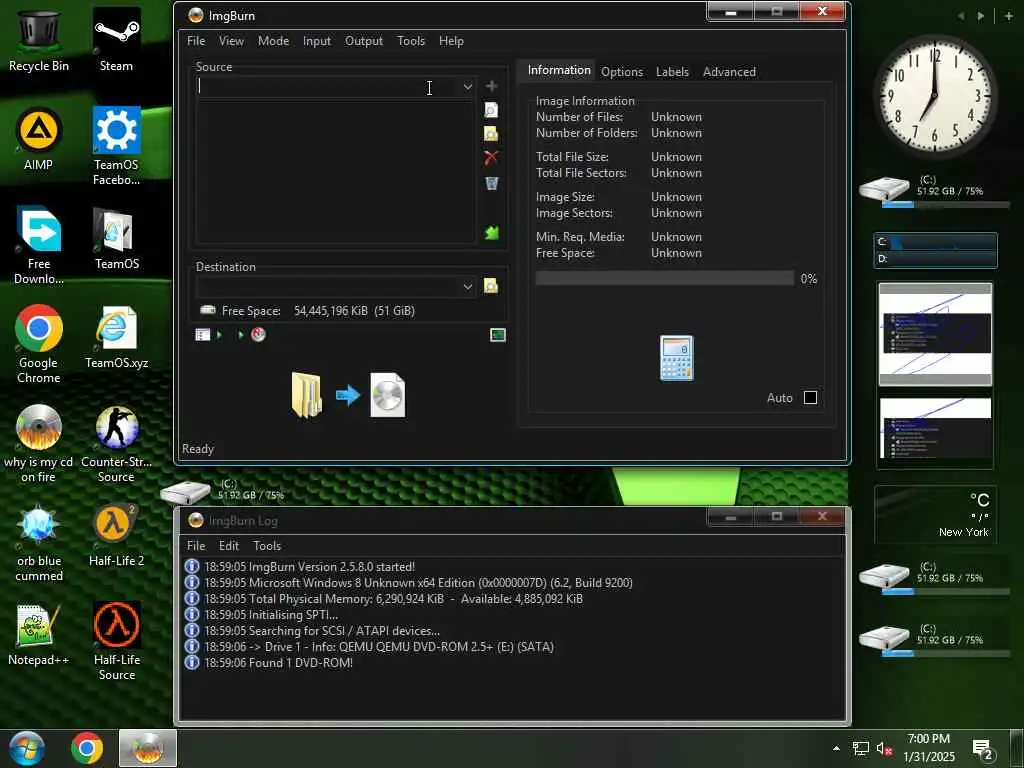1024x768 pixels.
Task: Select the 'why is my cd on fire' icon
Action: coord(39,444)
